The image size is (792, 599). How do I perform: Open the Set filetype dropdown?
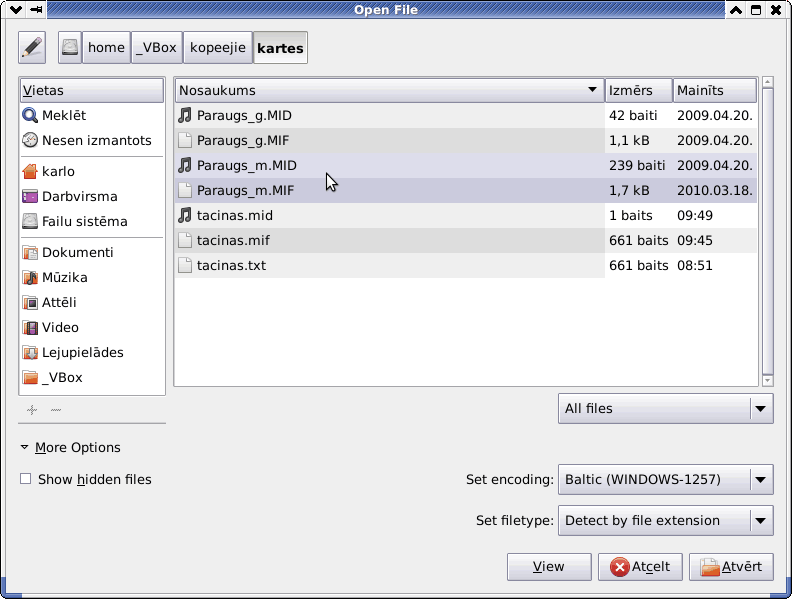tap(665, 521)
